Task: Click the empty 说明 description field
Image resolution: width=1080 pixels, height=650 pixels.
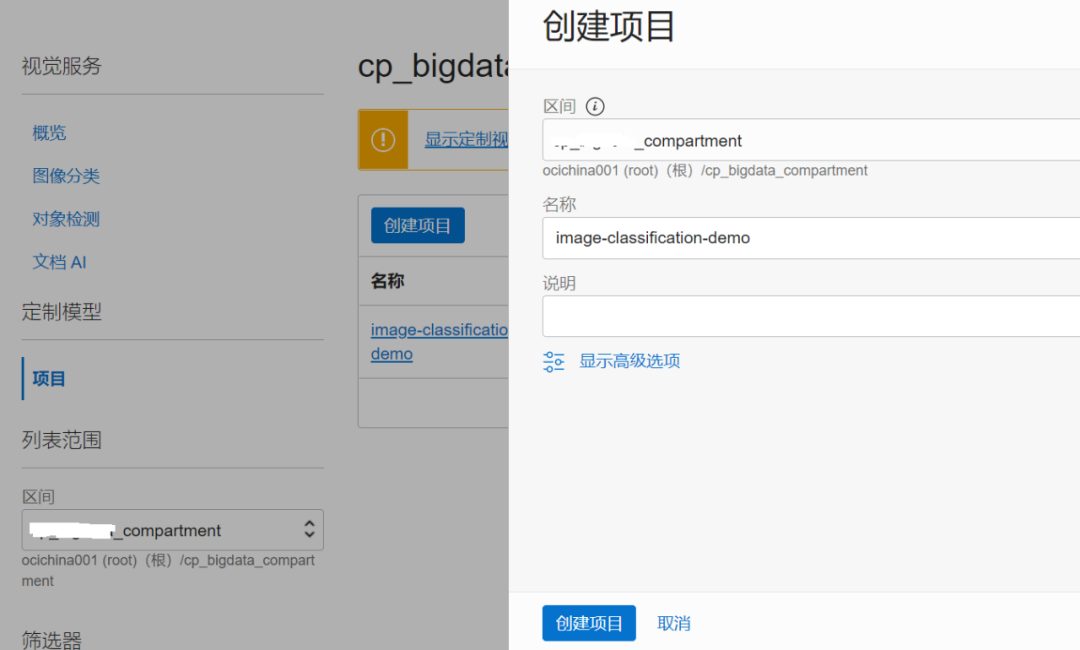Action: pos(811,316)
